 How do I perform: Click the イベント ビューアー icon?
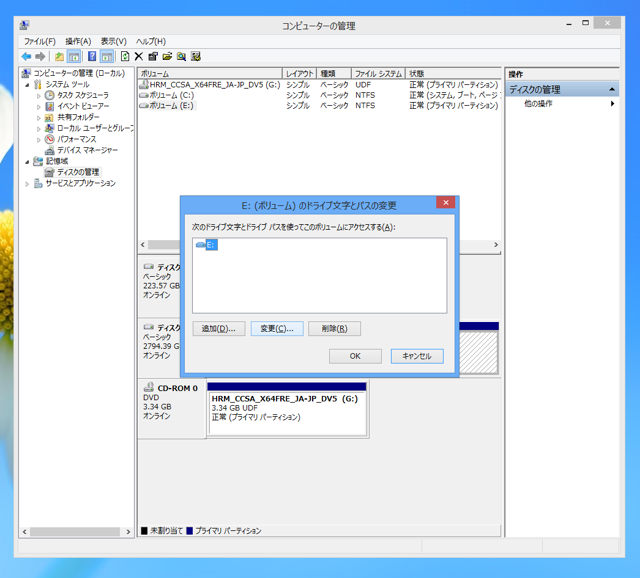point(49,106)
